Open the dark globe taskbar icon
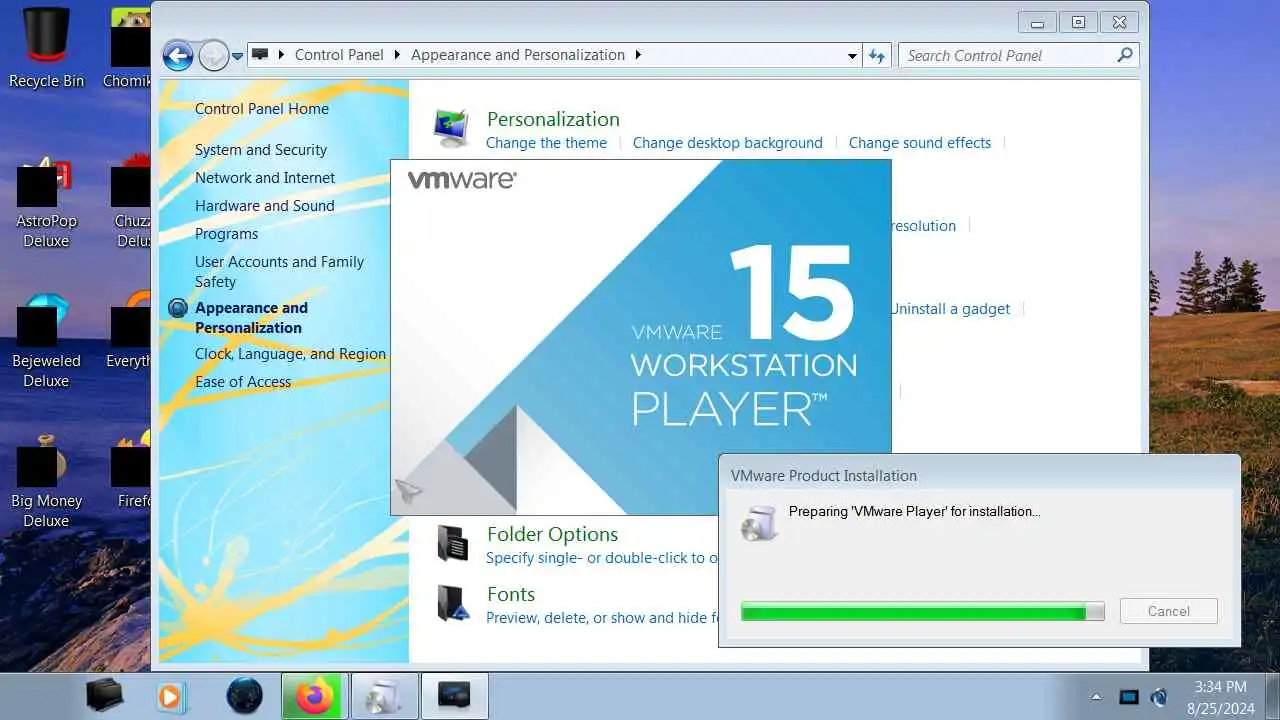This screenshot has width=1280, height=720. tap(244, 696)
